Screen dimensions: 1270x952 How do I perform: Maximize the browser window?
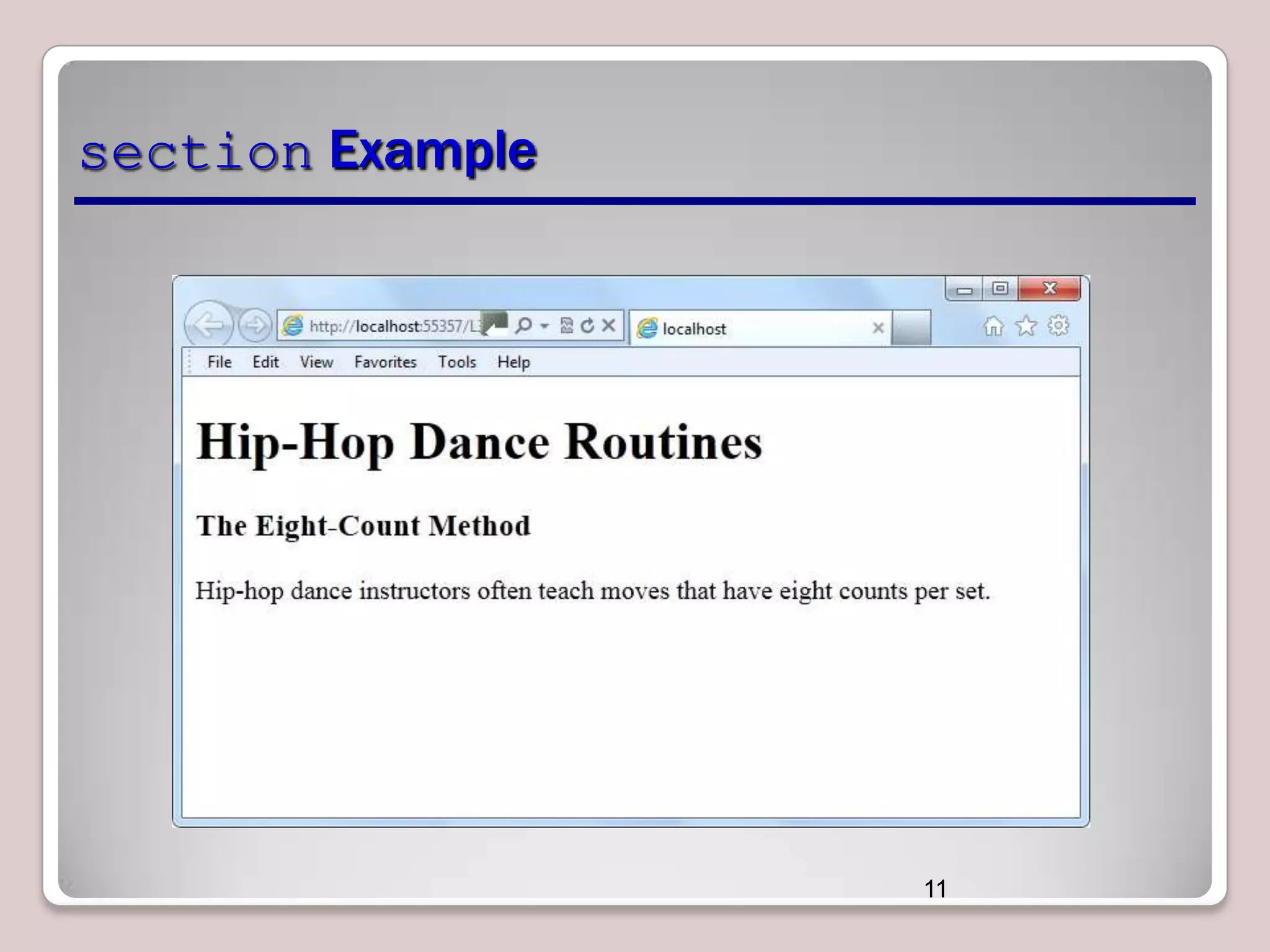click(x=1000, y=289)
